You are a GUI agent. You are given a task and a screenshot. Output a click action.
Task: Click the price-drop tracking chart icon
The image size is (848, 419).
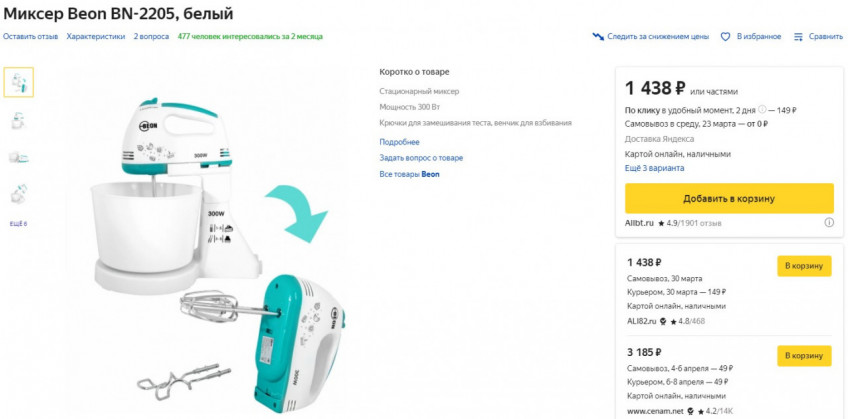pyautogui.click(x=599, y=37)
